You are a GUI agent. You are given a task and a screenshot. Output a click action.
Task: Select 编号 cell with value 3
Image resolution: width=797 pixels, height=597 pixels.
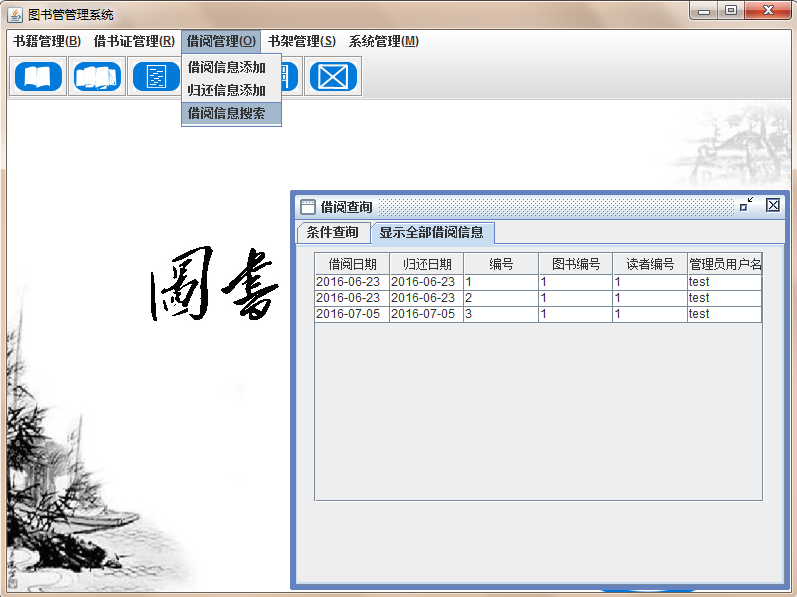tap(501, 314)
